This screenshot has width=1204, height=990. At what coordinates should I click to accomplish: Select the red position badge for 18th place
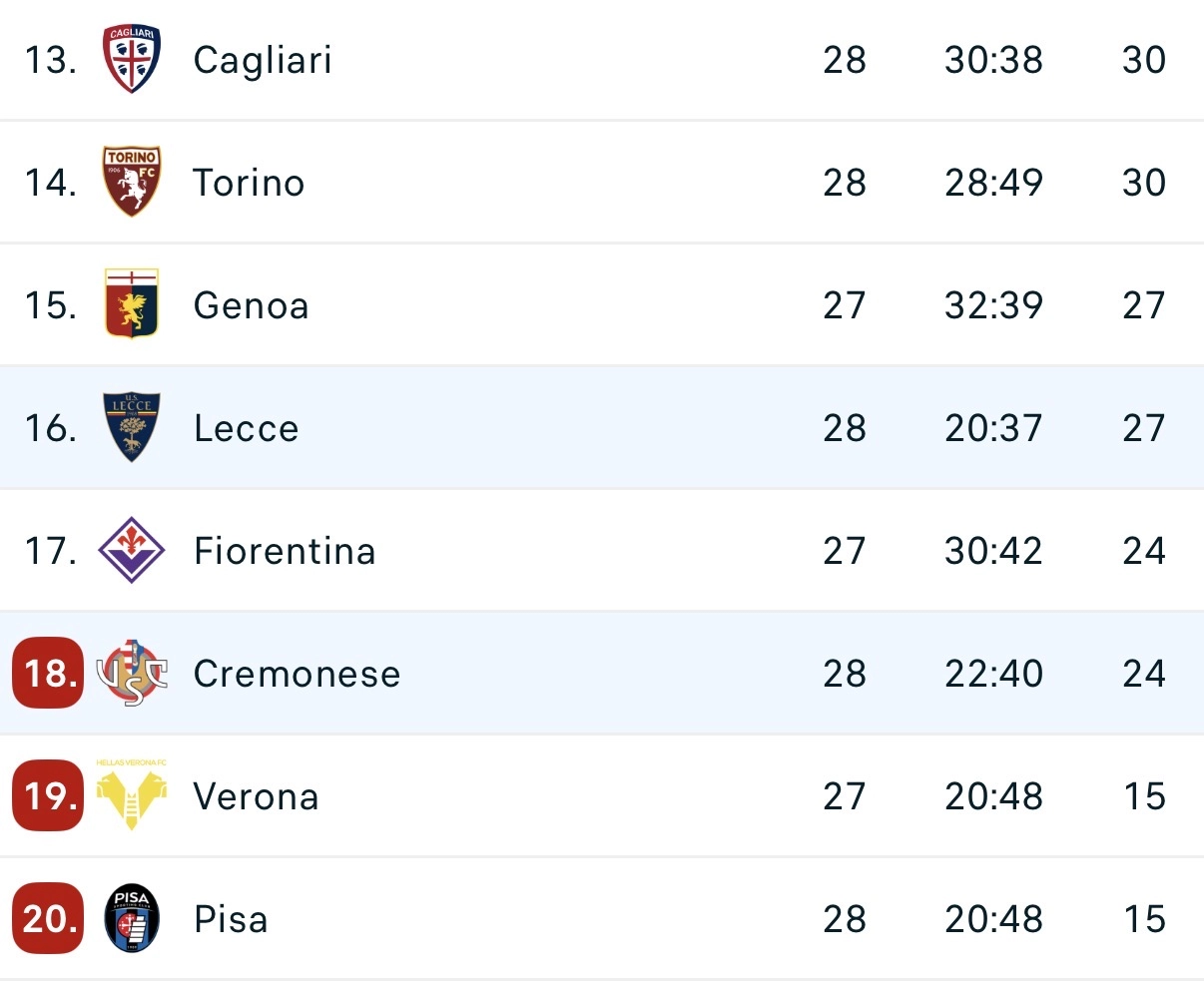(46, 674)
